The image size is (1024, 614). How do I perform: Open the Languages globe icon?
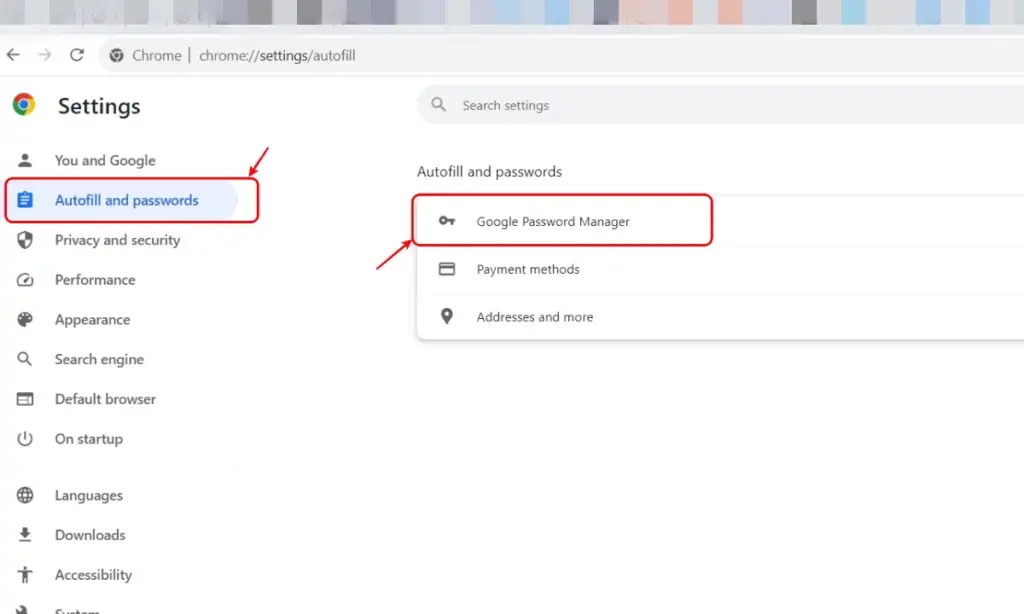(x=24, y=495)
